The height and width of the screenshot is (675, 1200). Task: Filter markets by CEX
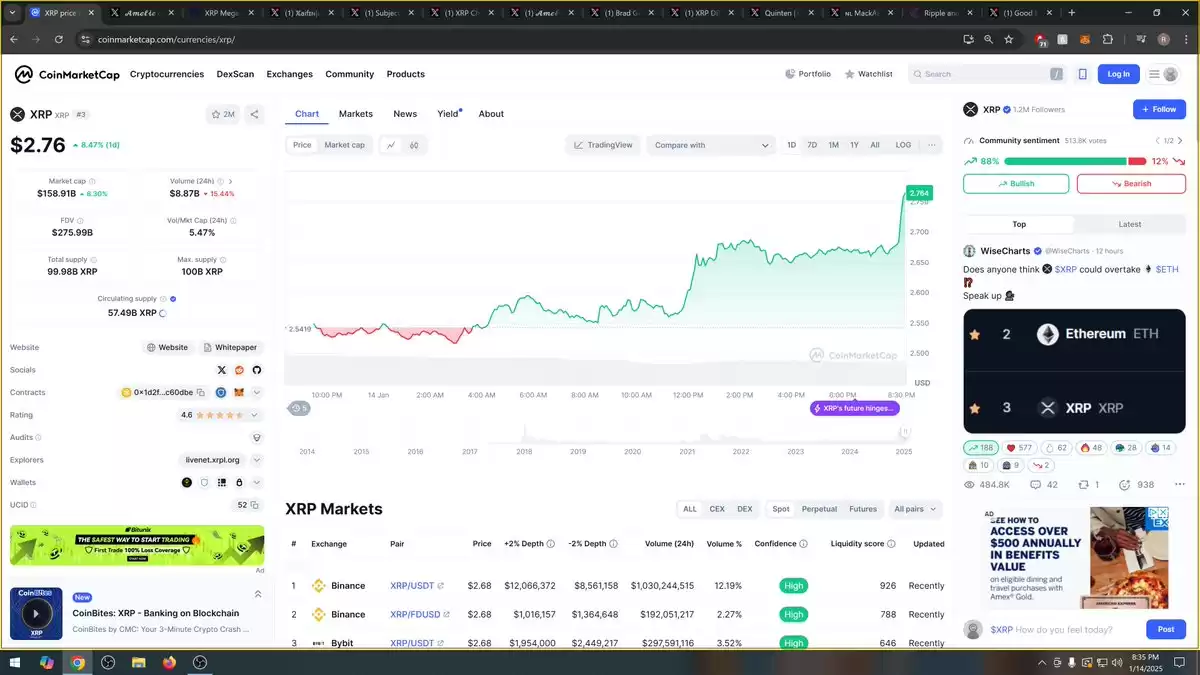[717, 509]
